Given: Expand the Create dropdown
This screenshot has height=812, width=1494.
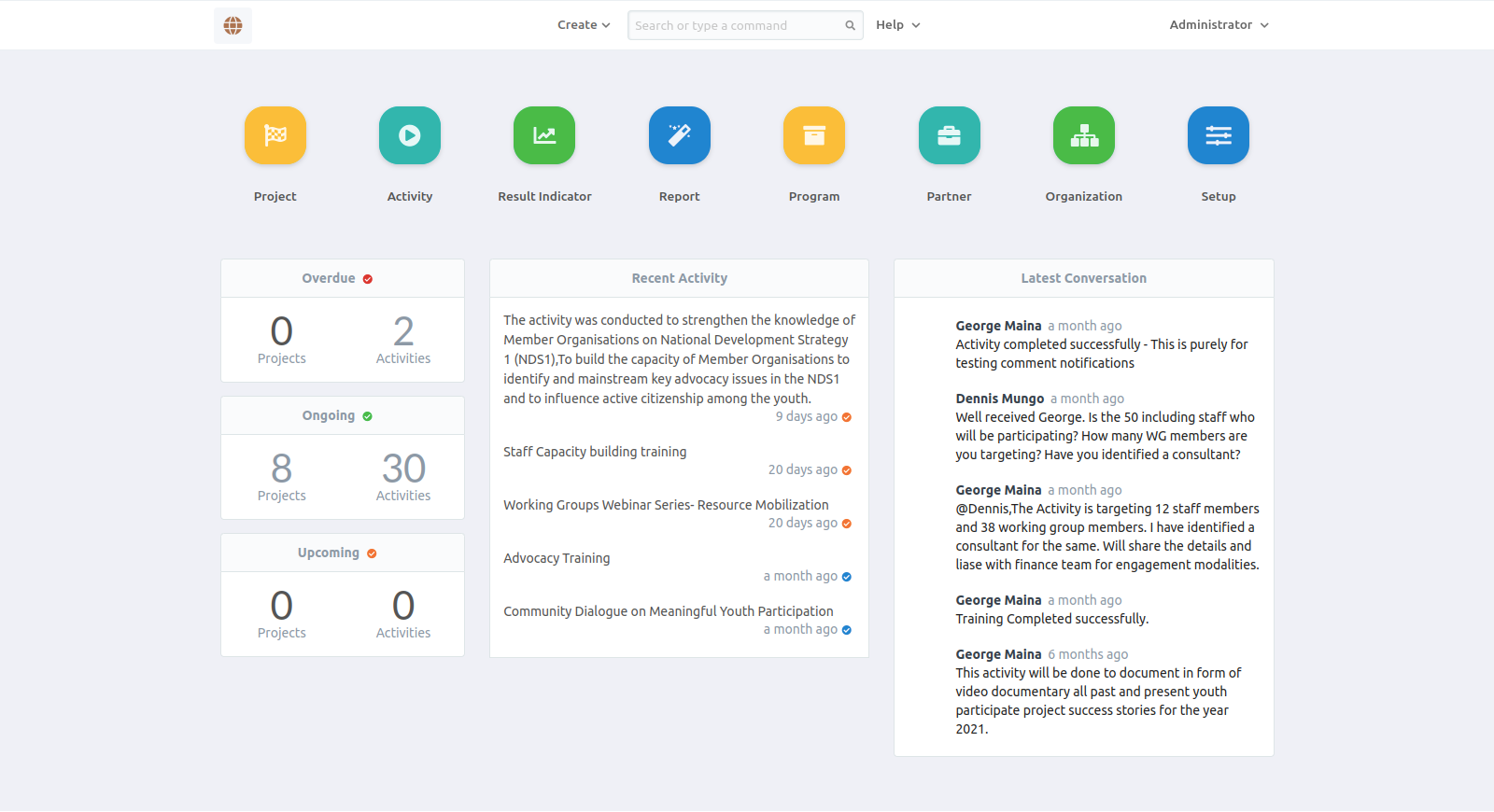Looking at the screenshot, I should tap(584, 25).
